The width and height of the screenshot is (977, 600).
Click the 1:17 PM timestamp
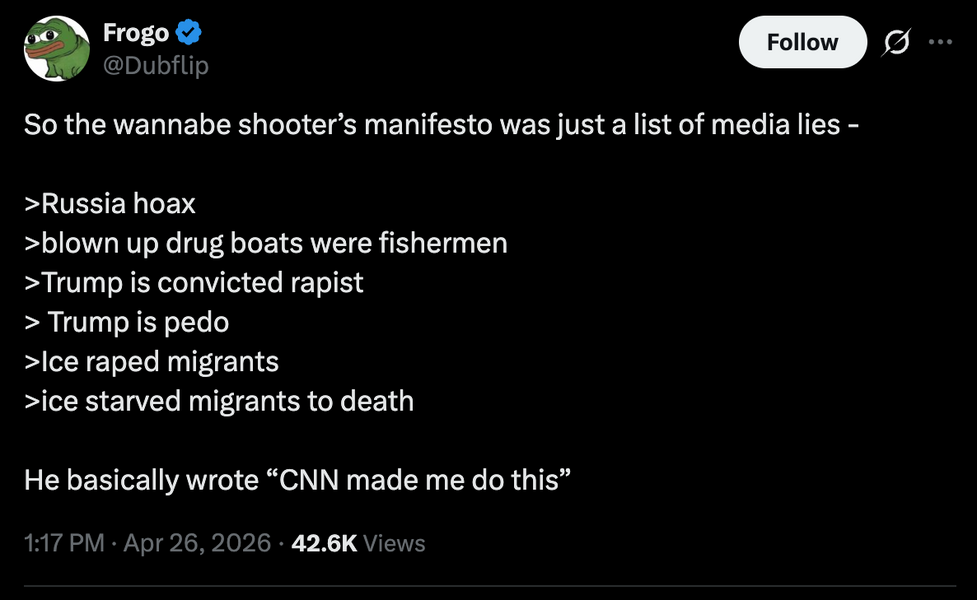pyautogui.click(x=64, y=543)
